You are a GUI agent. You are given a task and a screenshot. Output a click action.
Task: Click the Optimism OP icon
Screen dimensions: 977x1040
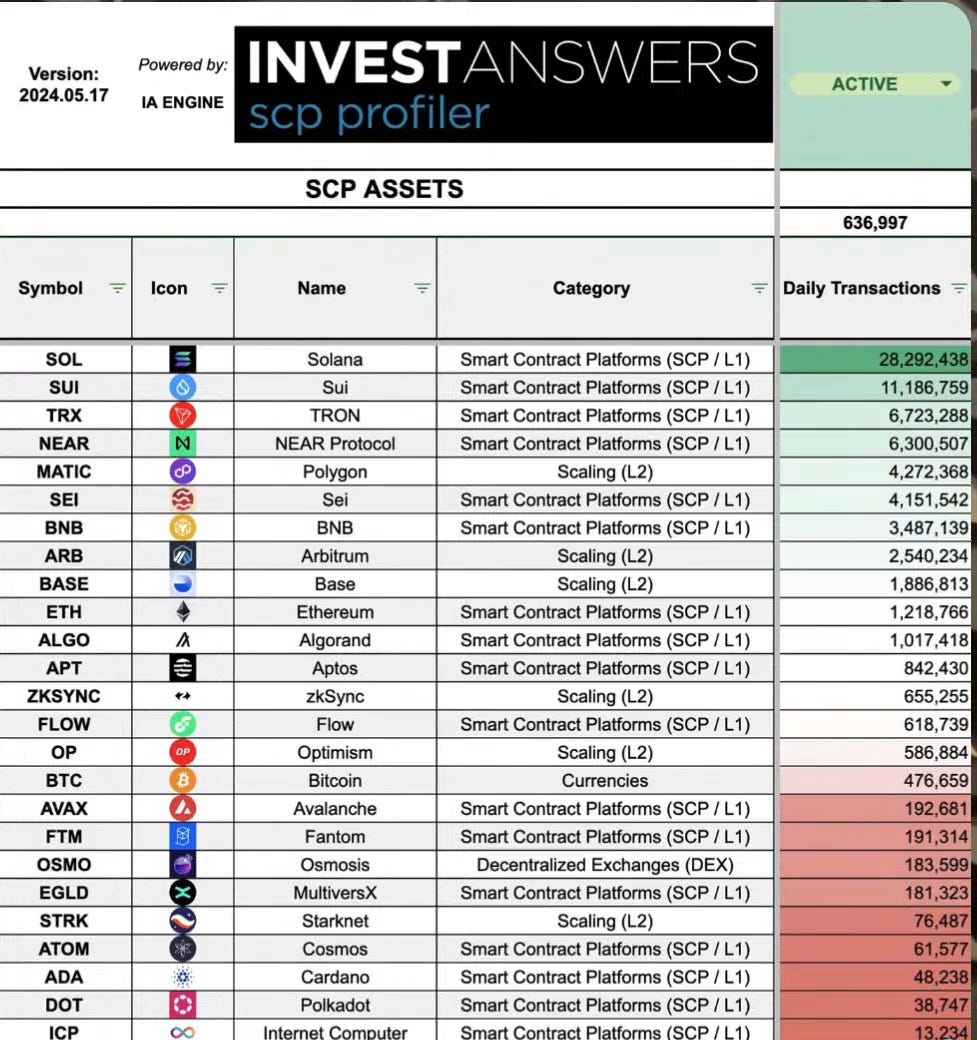coord(183,752)
